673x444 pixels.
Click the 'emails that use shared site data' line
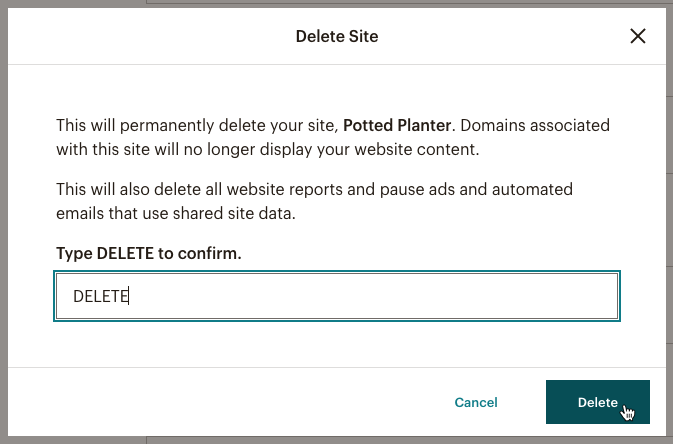tap(176, 213)
